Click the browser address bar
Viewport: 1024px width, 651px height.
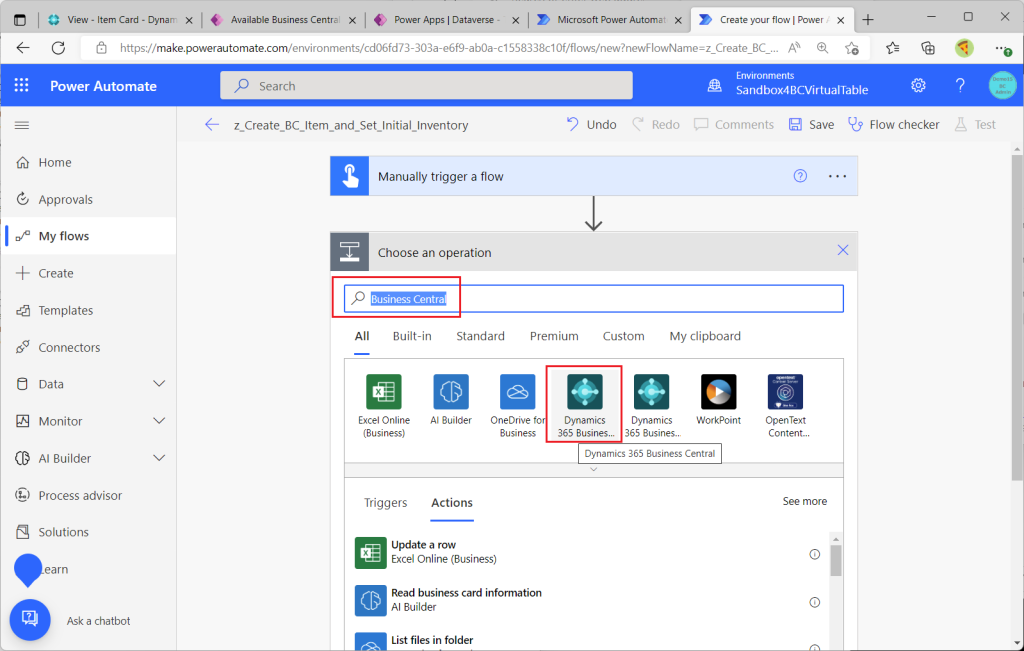(x=449, y=48)
